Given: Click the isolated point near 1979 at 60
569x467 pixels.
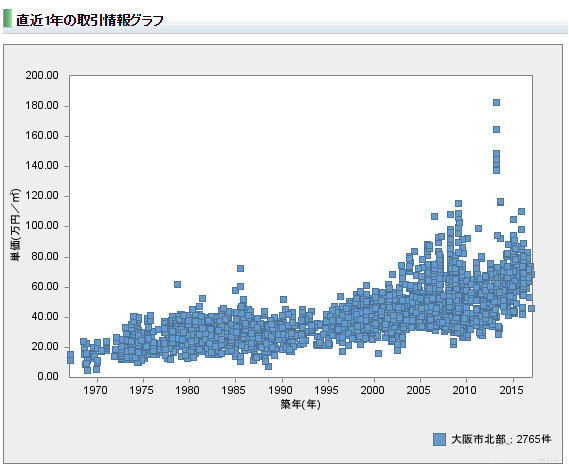Looking at the screenshot, I should coord(177,284).
